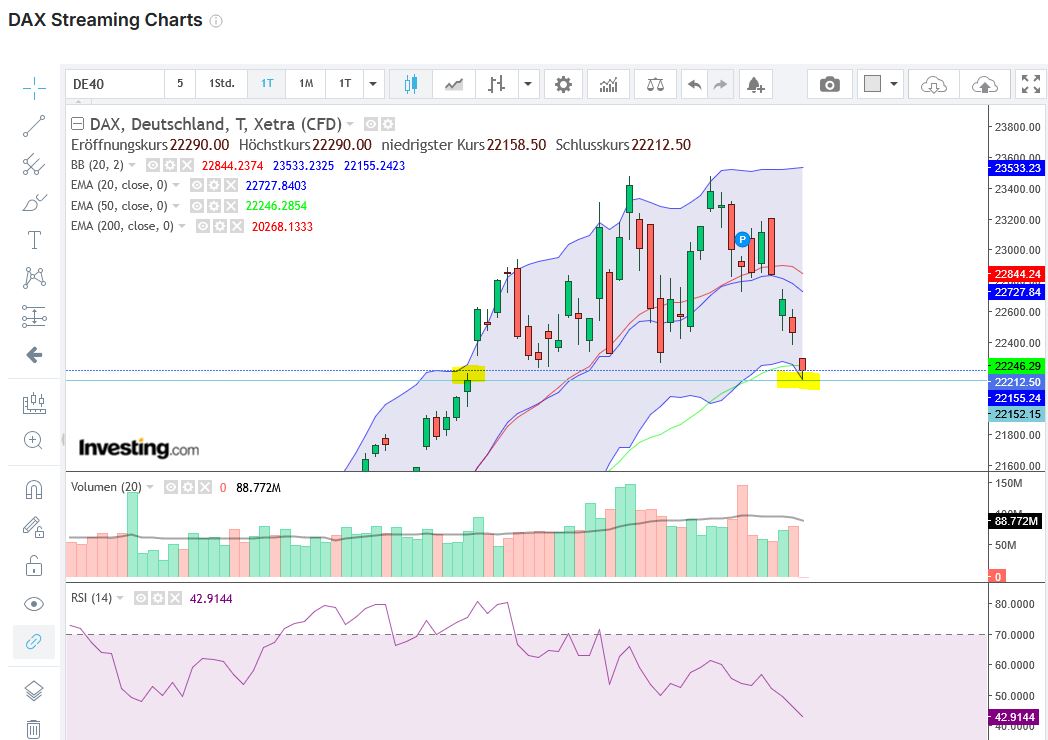
Task: Open the Indicators panel
Action: [608, 84]
